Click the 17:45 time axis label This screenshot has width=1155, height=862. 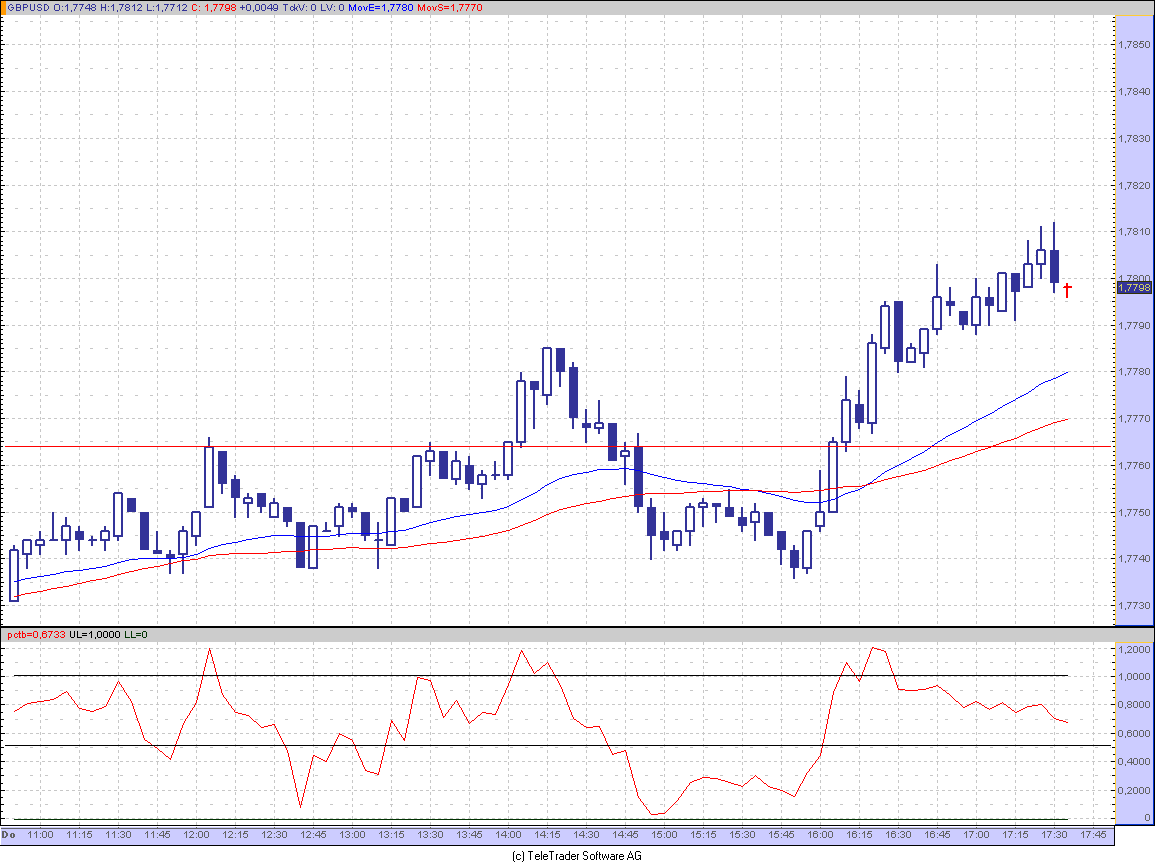1093,834
